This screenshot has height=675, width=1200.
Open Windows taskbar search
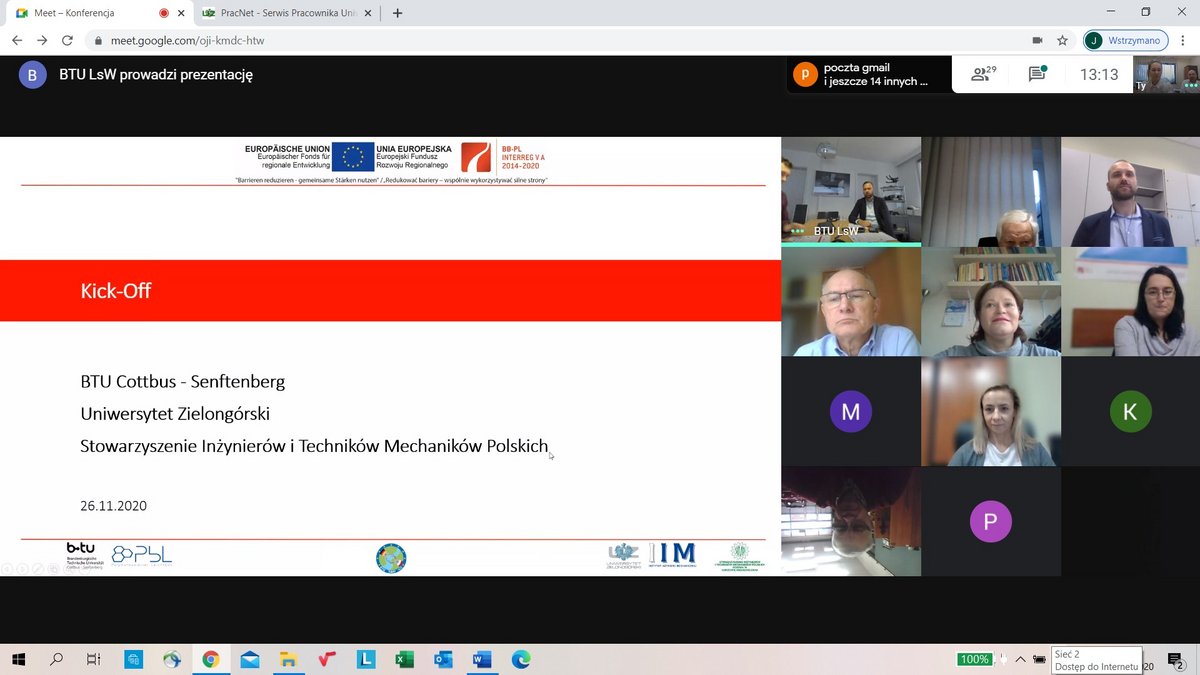tap(56, 659)
